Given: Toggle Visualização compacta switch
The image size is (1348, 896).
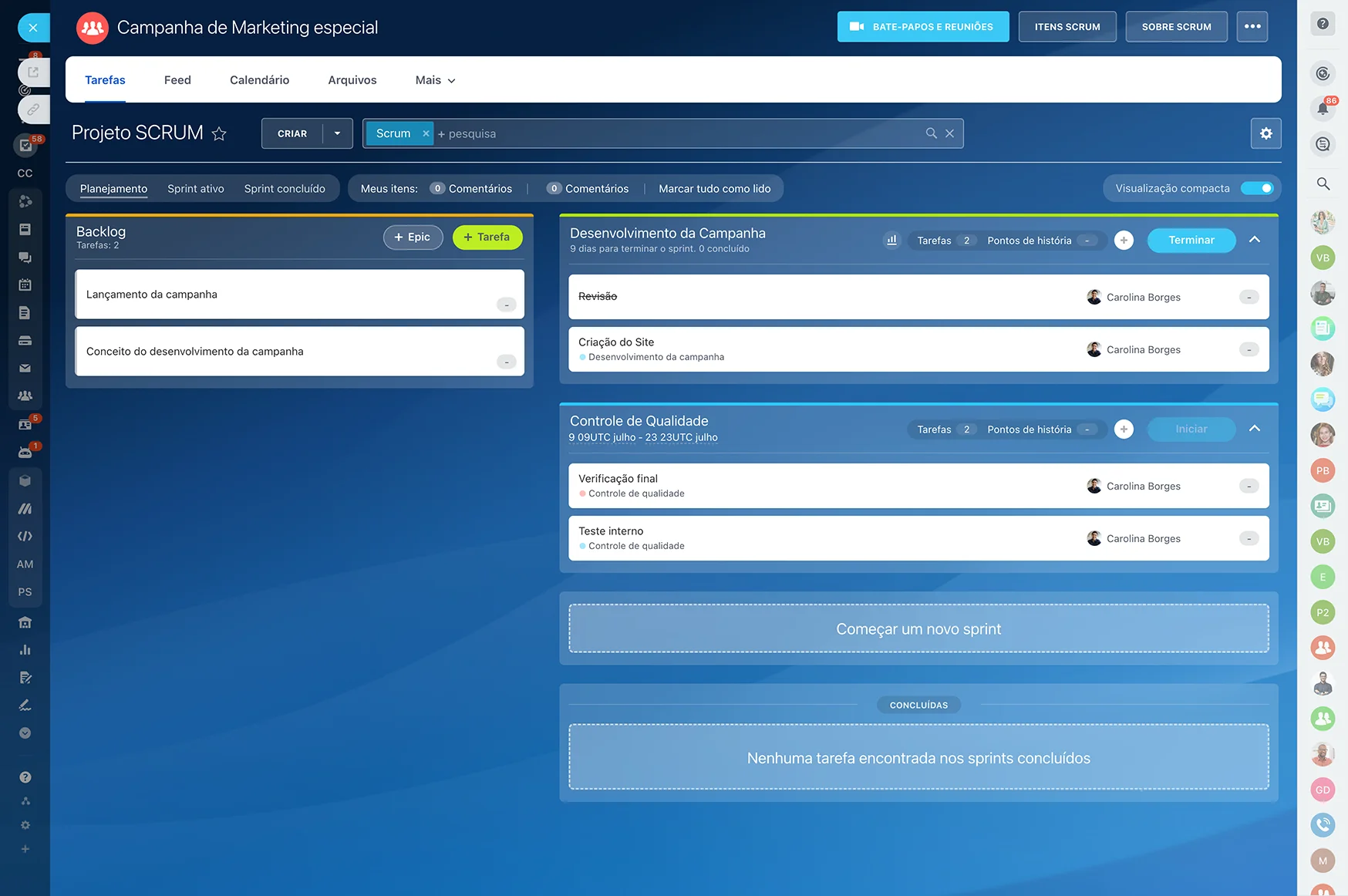Looking at the screenshot, I should pos(1257,188).
